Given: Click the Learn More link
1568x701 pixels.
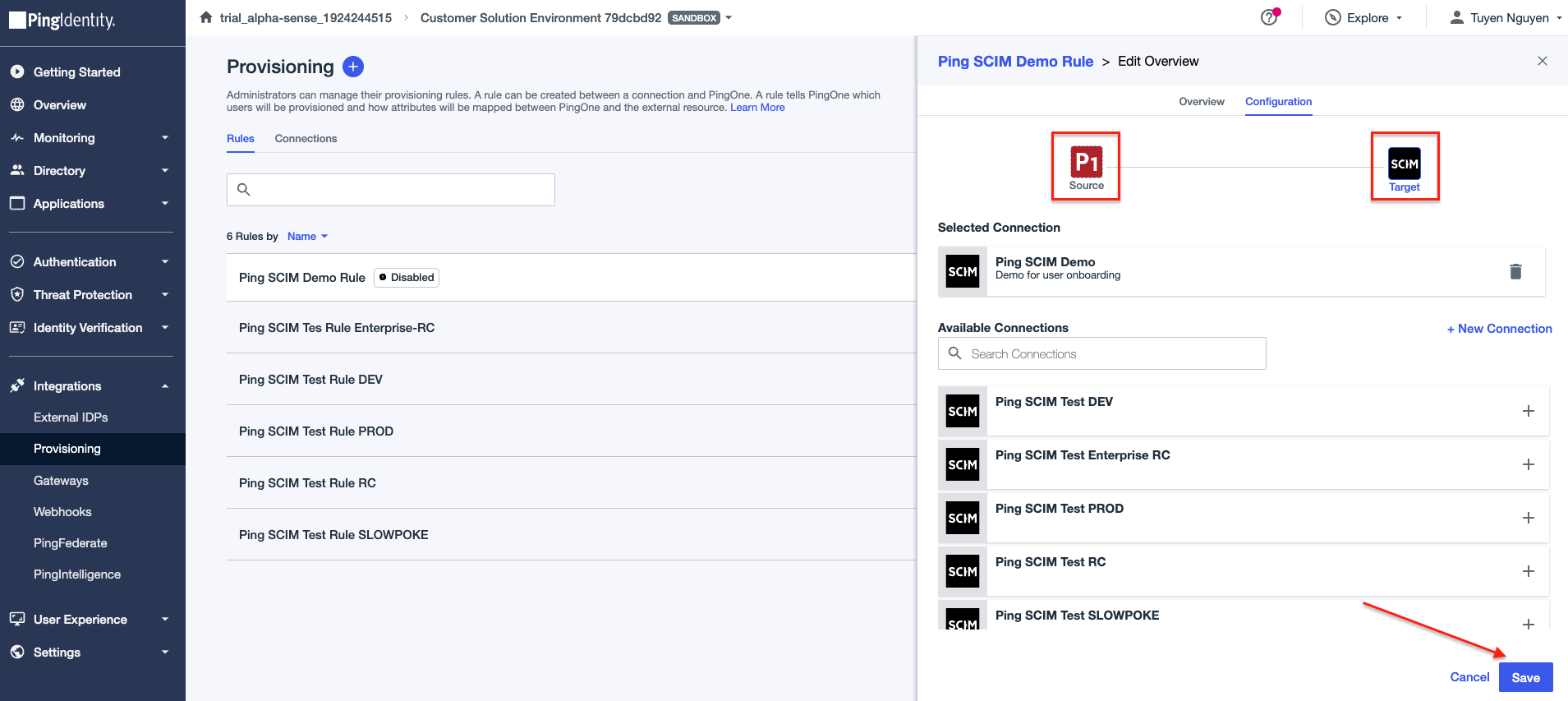Looking at the screenshot, I should coord(757,108).
